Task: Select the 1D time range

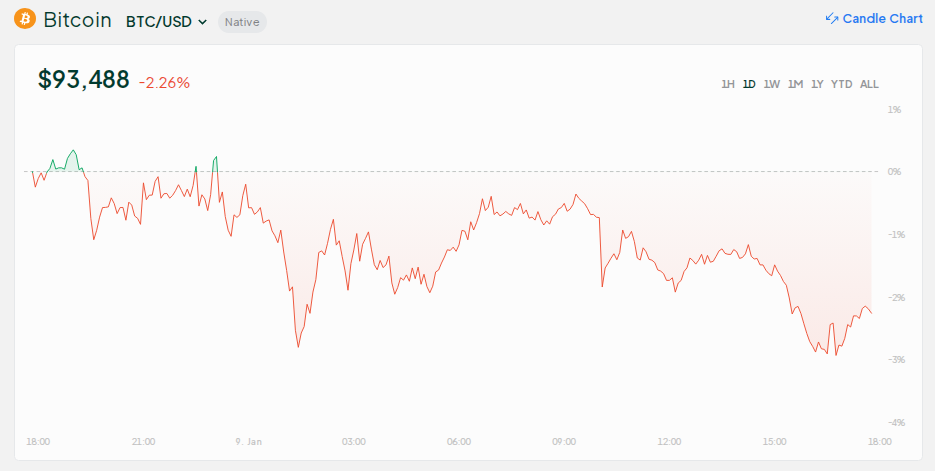Action: pos(749,84)
